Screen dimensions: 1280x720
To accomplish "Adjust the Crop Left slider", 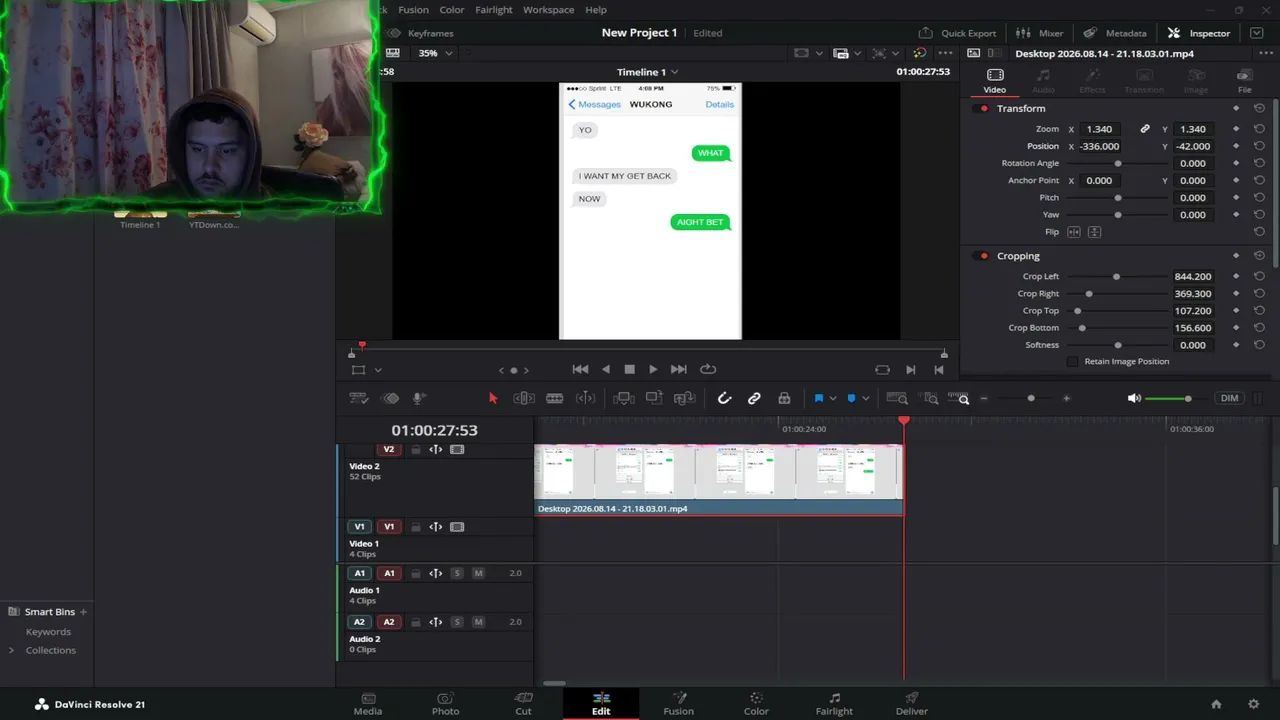I will pyautogui.click(x=1116, y=277).
